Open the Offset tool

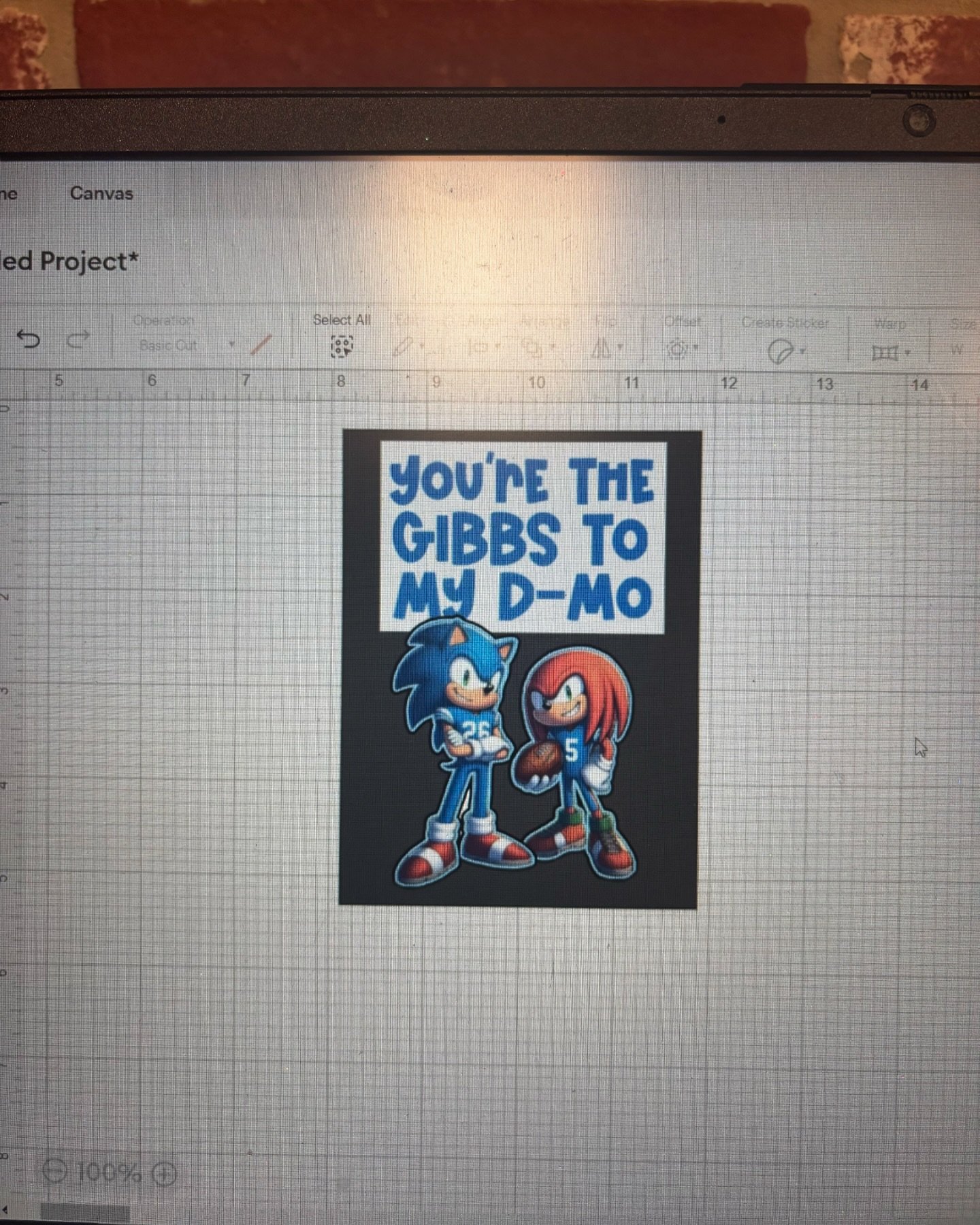(x=681, y=350)
